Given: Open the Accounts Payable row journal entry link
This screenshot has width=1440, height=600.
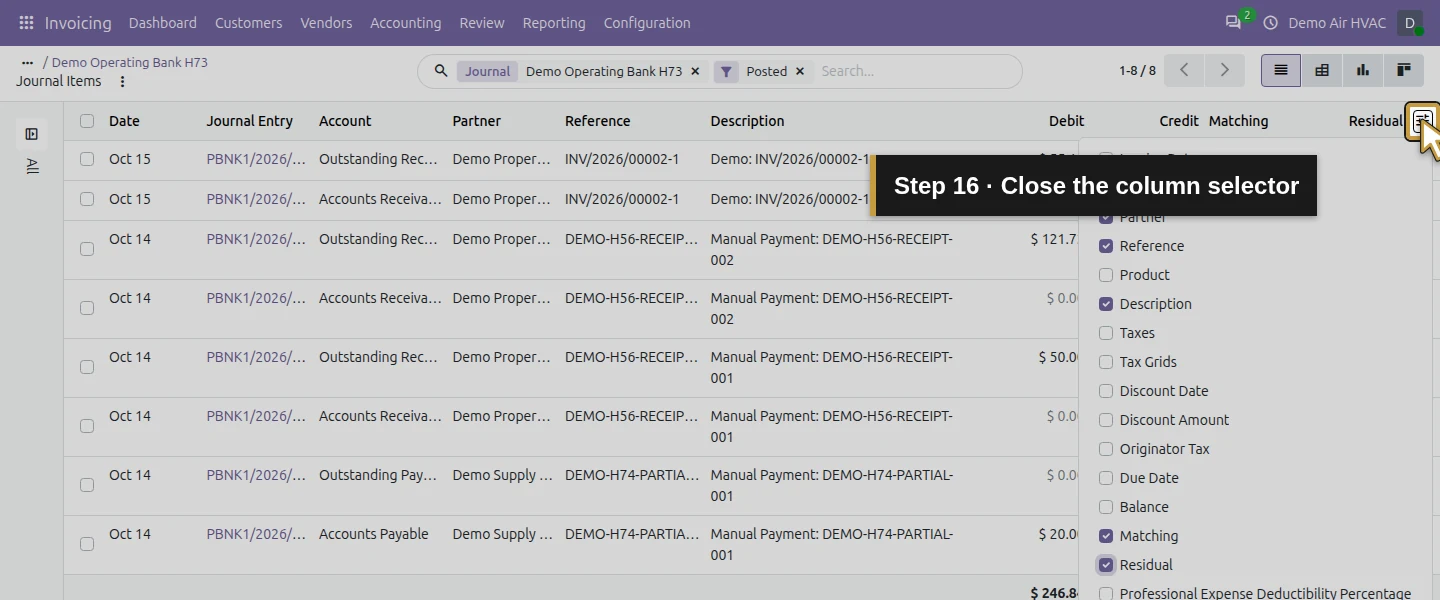Looking at the screenshot, I should click(x=256, y=534).
